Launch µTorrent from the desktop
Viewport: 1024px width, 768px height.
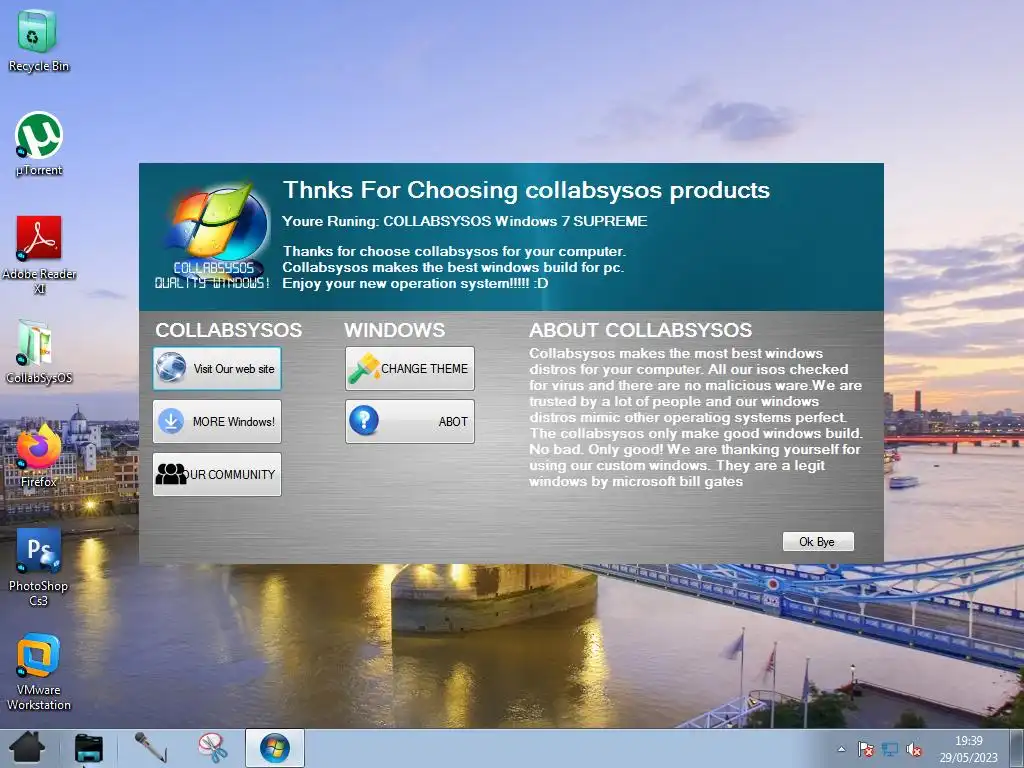click(39, 144)
